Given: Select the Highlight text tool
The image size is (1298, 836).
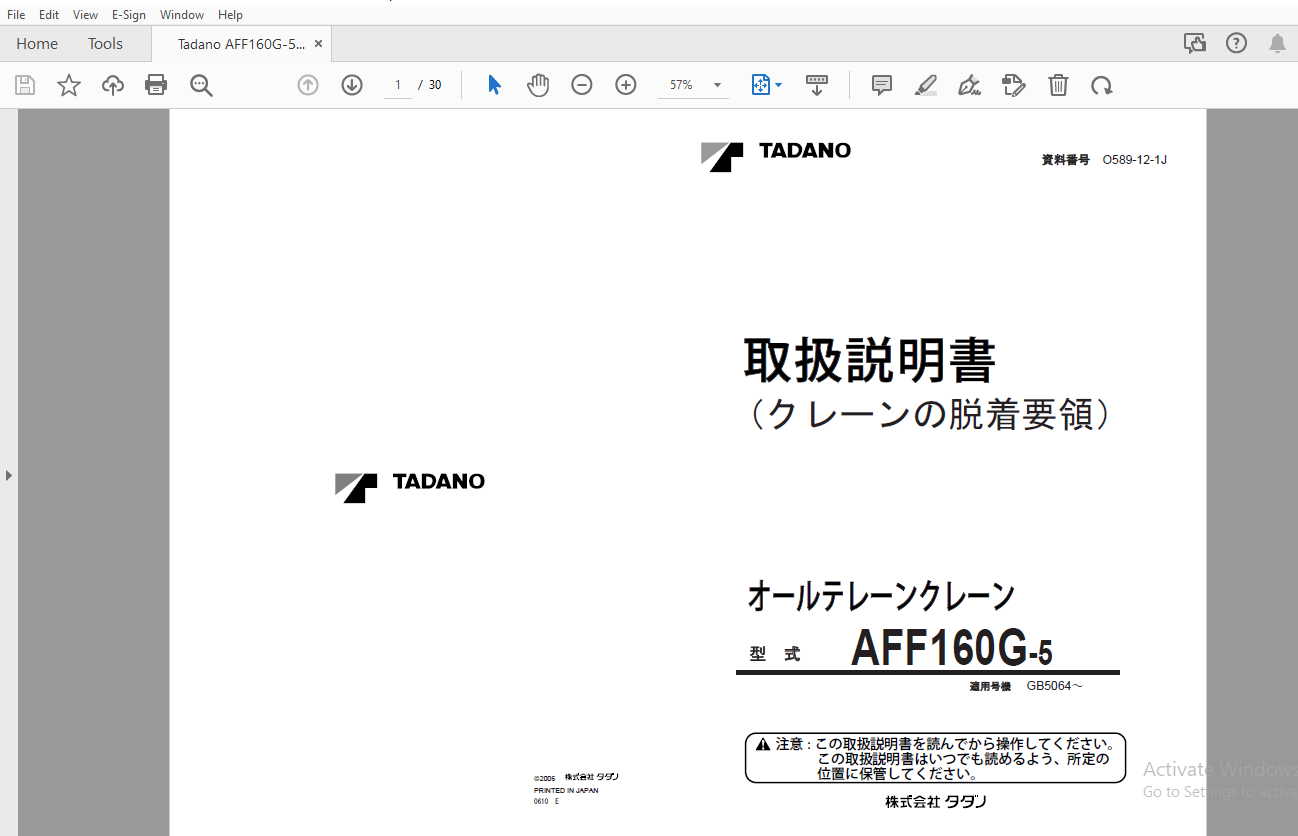Looking at the screenshot, I should (x=926, y=85).
